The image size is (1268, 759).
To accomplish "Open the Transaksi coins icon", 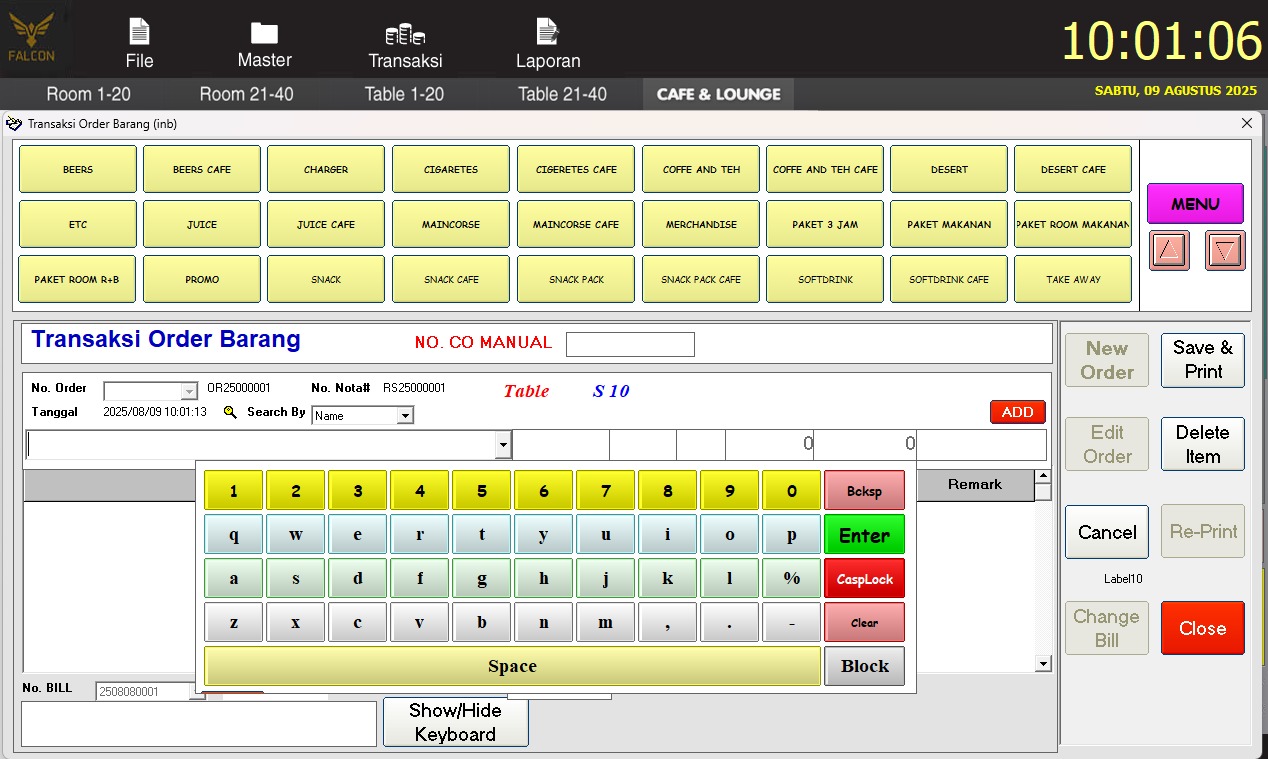I will [x=405, y=33].
